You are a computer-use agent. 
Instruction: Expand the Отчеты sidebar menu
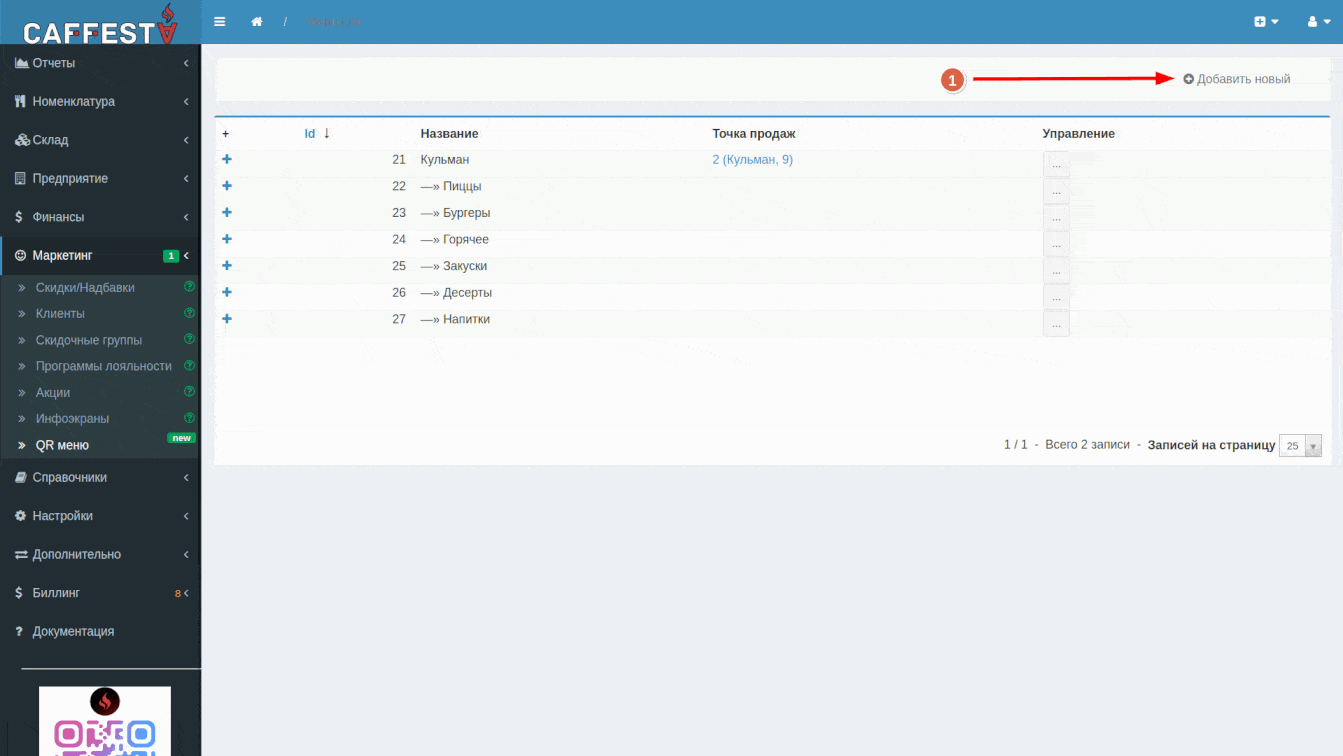(100, 63)
